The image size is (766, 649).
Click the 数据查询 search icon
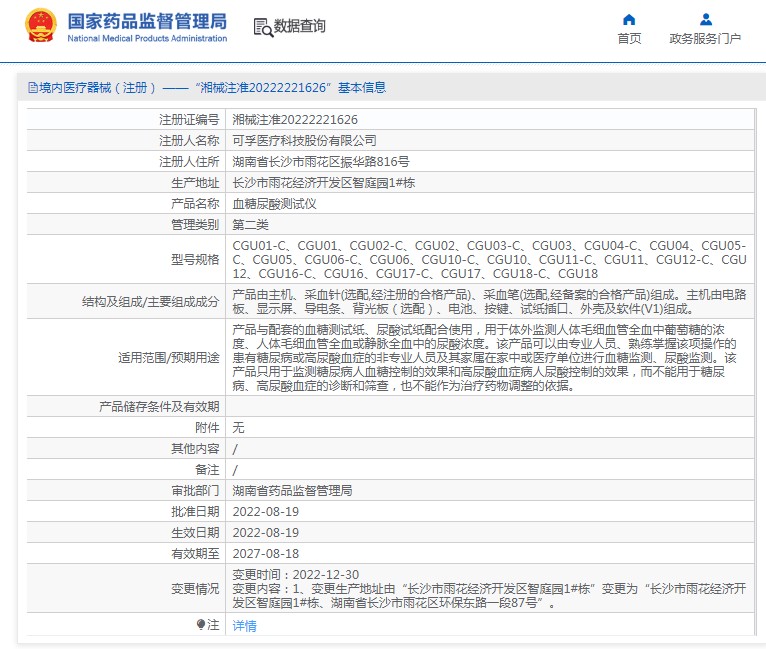coord(263,27)
